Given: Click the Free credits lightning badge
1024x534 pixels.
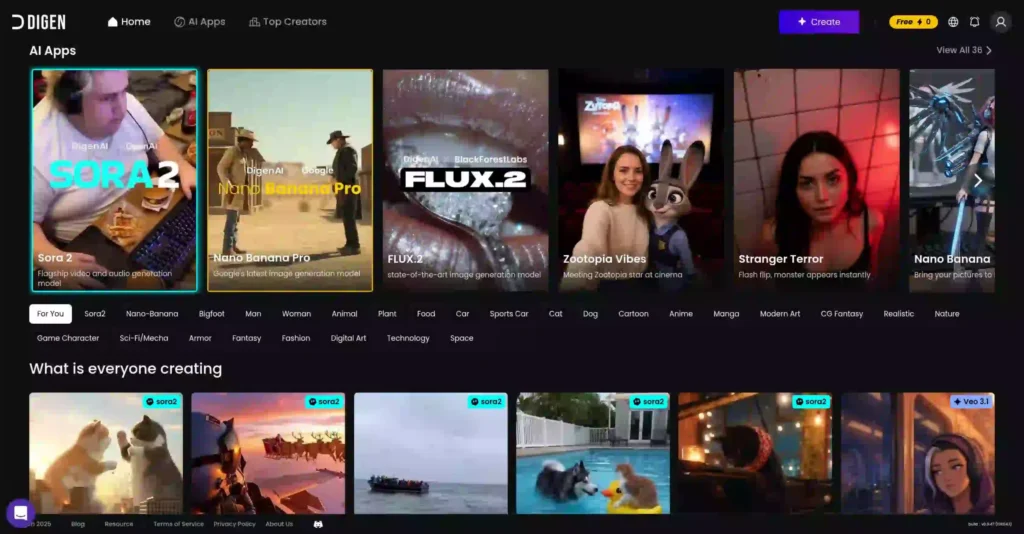Looking at the screenshot, I should [913, 22].
